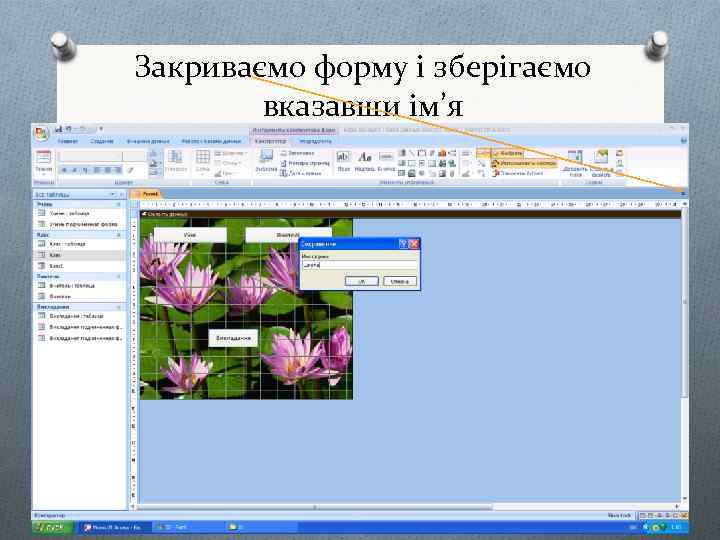Select the format painter brush icon
Screen dimensions: 720x540
tap(130, 170)
